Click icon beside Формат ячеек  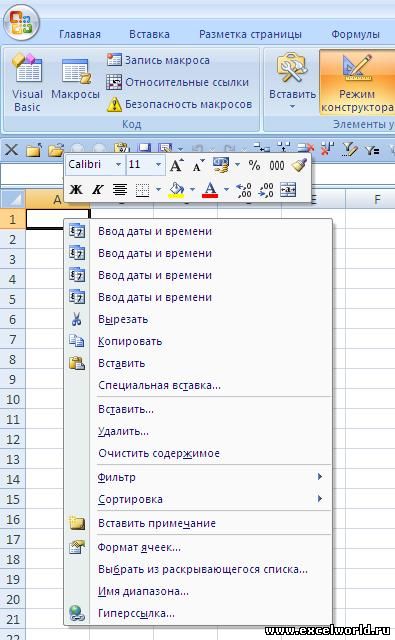(77, 547)
